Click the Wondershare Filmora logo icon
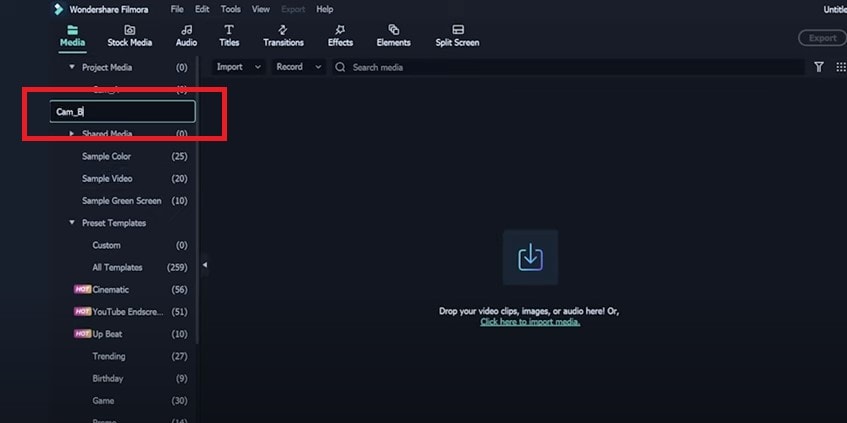 [58, 9]
